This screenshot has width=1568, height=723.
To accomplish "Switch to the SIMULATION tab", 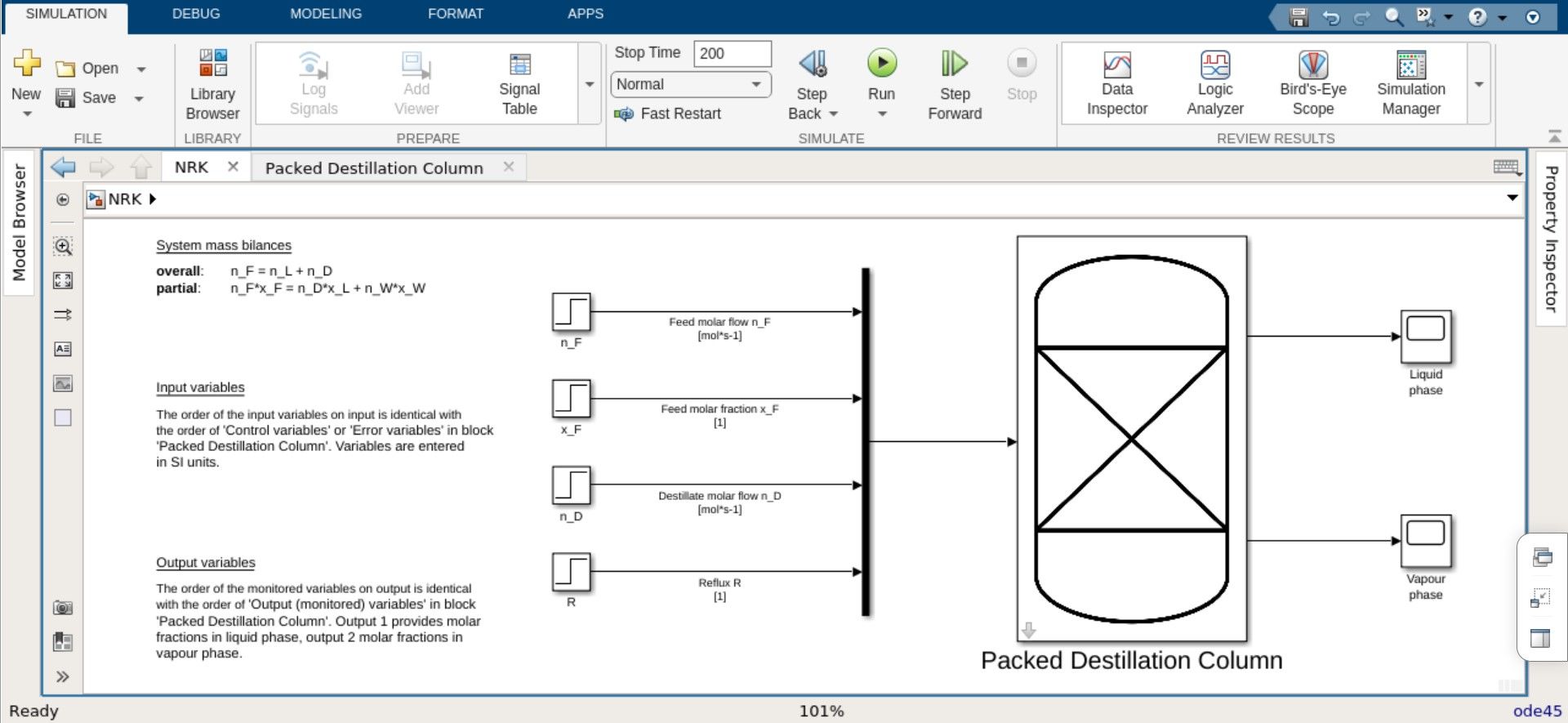I will [66, 14].
